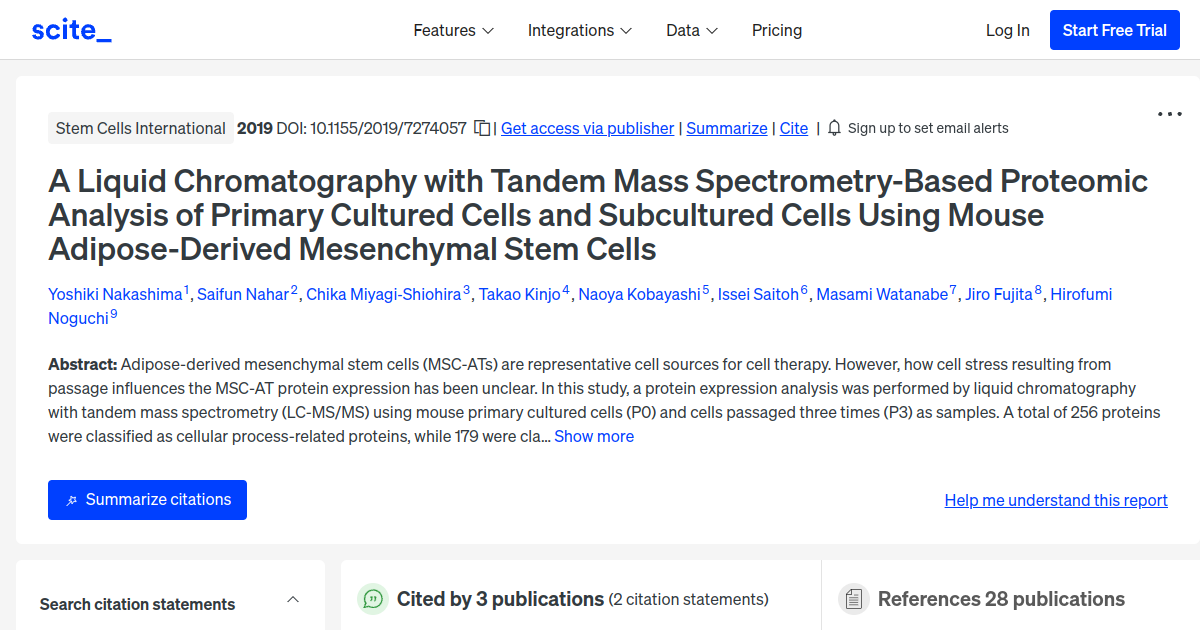Open Get access via publisher link
Image resolution: width=1200 pixels, height=630 pixels.
[x=587, y=128]
